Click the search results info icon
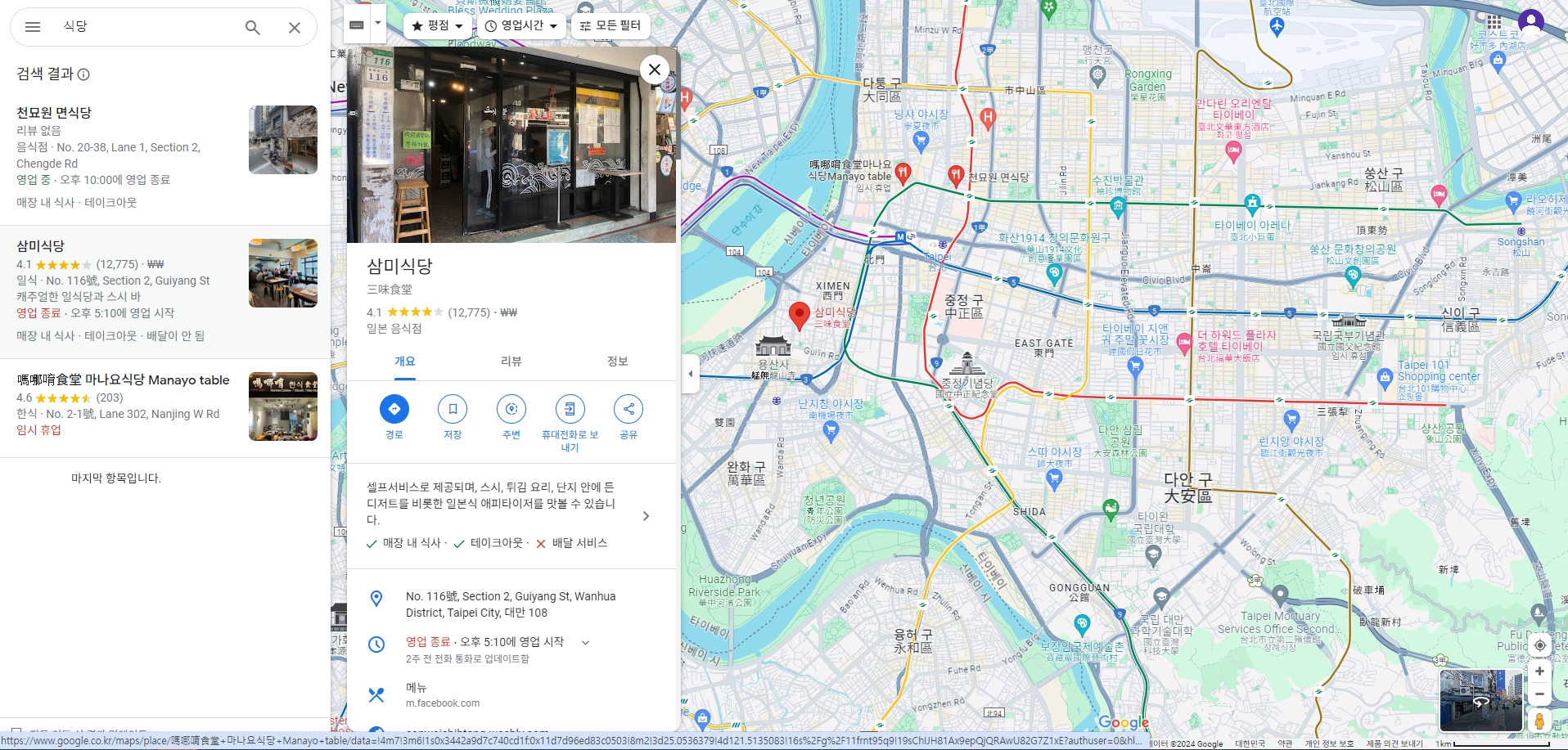The image size is (1568, 750). click(x=83, y=74)
